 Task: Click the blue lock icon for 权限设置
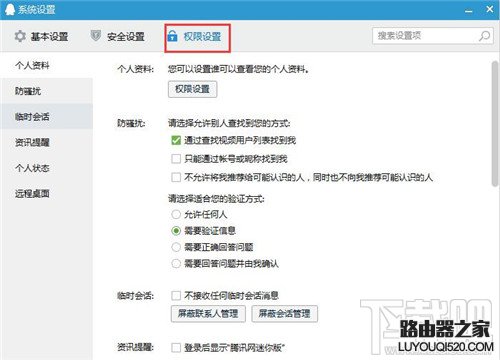172,36
